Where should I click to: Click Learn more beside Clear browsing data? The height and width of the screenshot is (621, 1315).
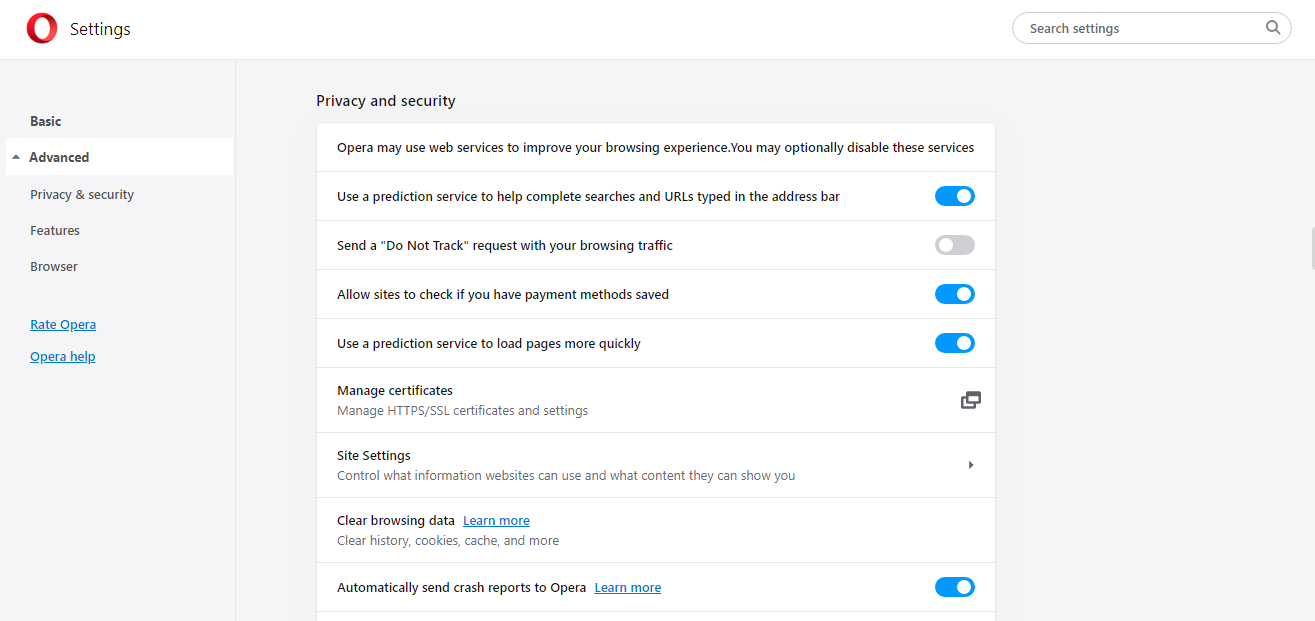click(x=496, y=521)
